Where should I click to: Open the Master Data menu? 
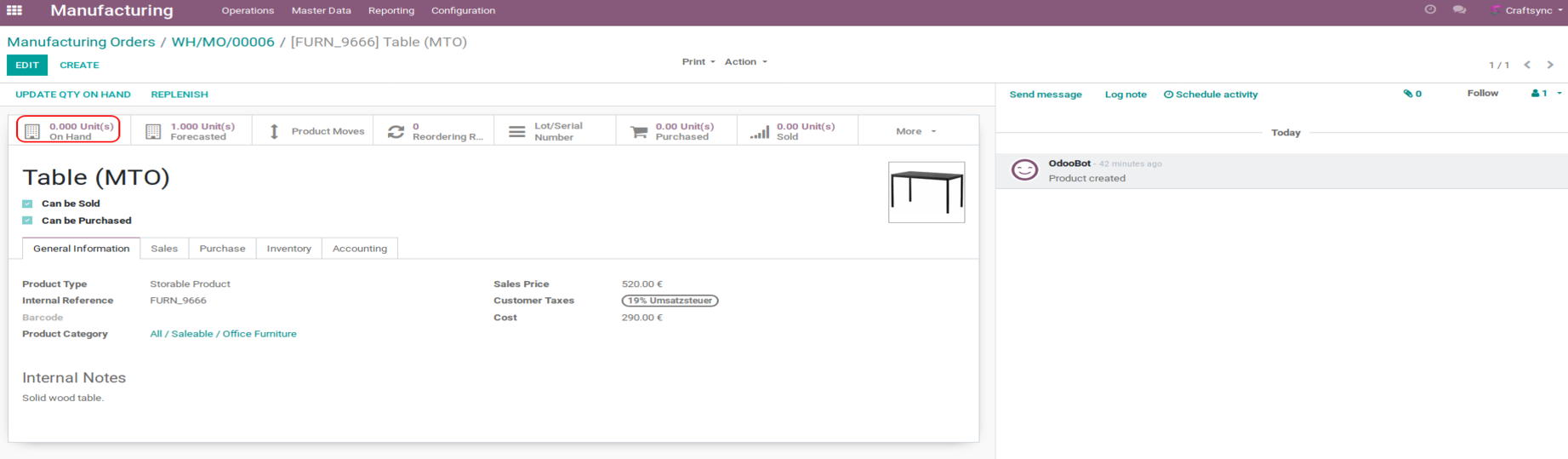point(321,11)
